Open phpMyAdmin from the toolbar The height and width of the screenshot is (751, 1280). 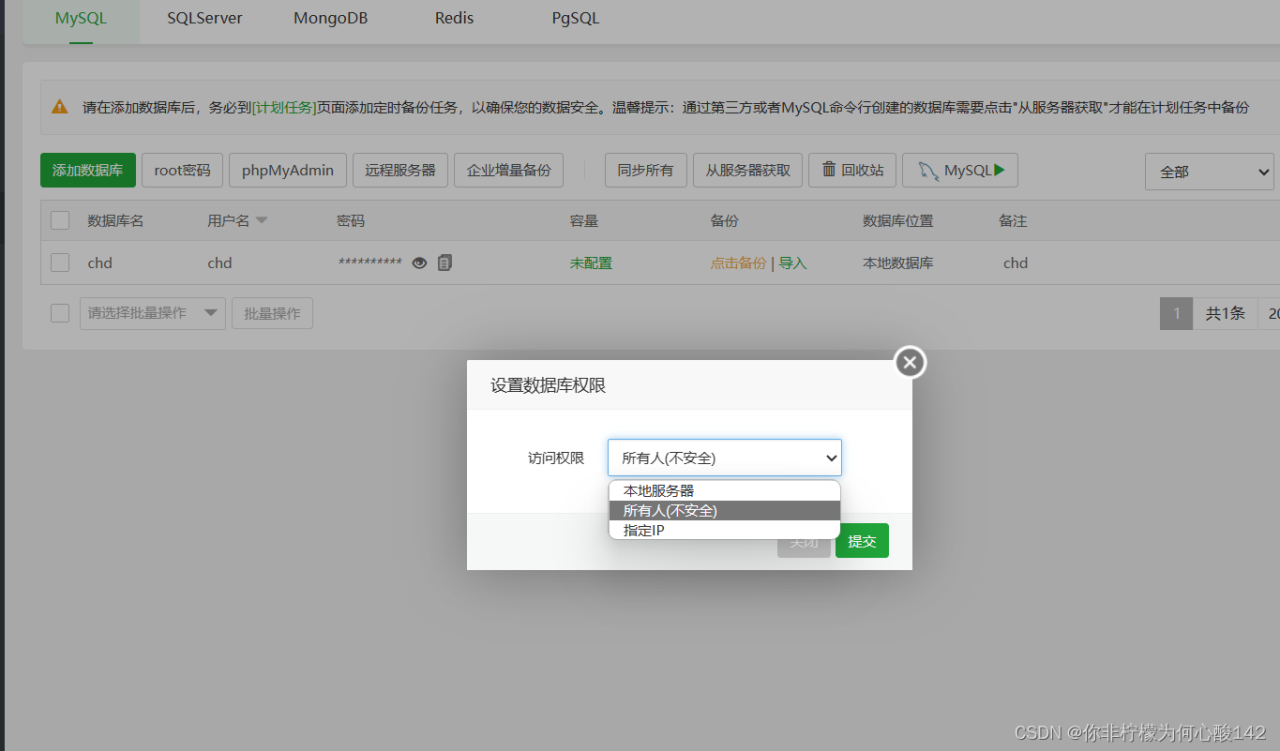click(x=287, y=170)
